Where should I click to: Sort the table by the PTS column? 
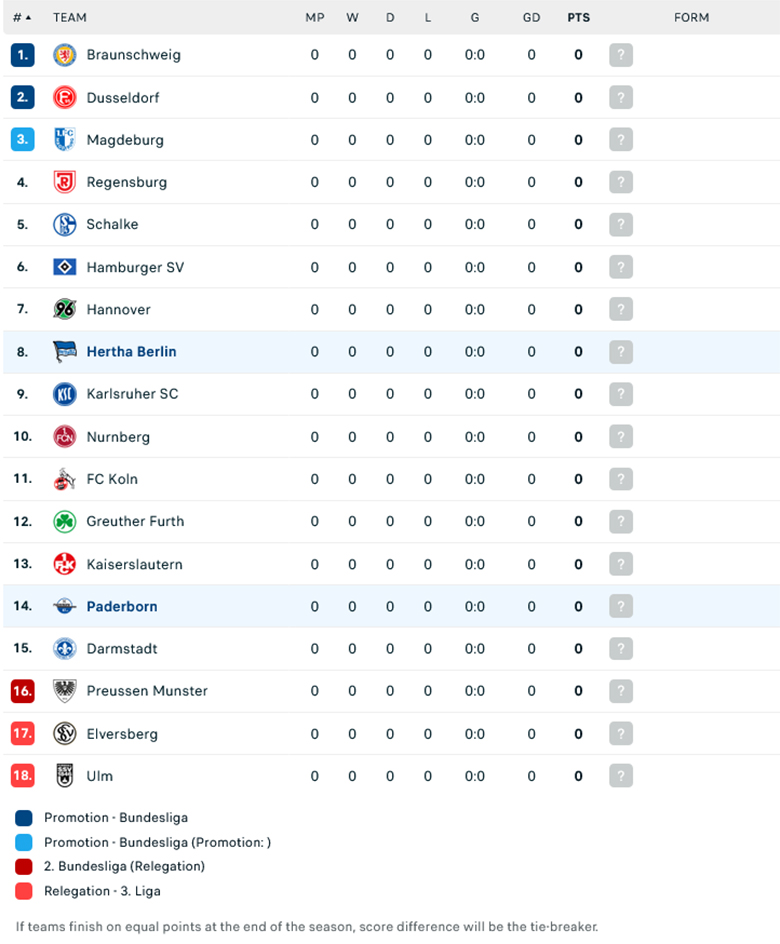[x=578, y=17]
